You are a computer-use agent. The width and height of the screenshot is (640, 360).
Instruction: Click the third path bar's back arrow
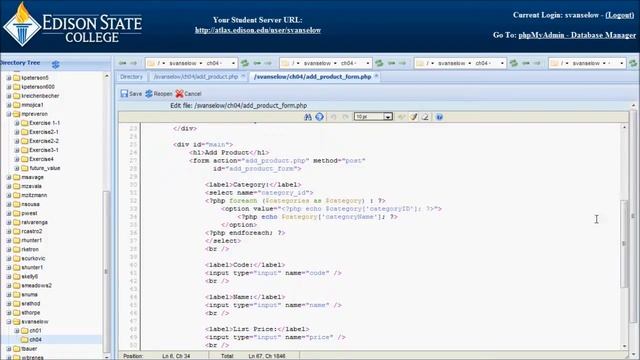click(x=391, y=63)
